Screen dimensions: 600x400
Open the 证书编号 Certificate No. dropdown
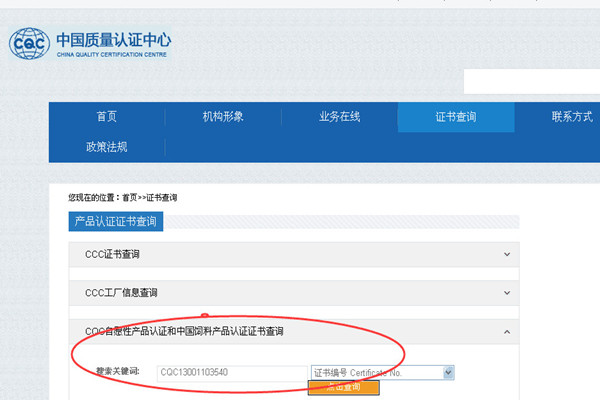coord(382,372)
